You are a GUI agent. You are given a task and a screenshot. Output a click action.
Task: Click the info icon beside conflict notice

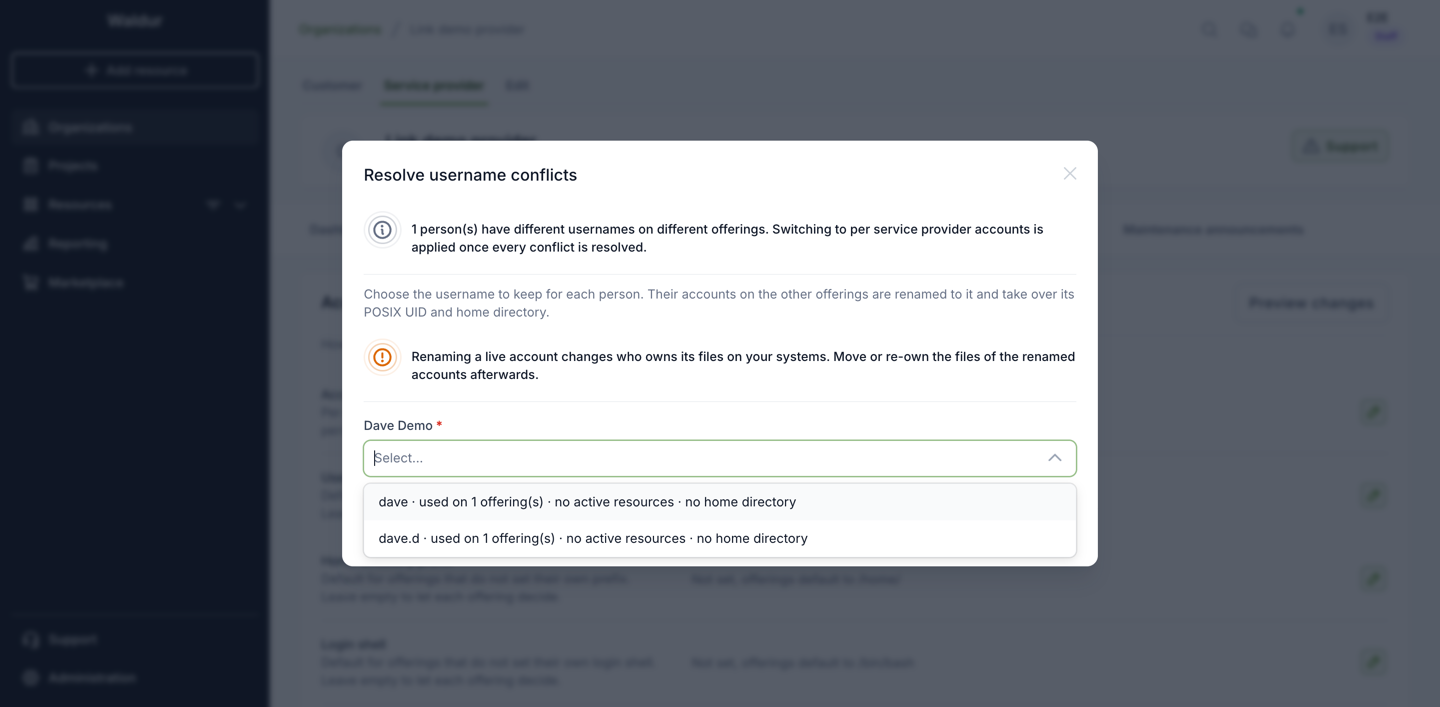point(382,230)
